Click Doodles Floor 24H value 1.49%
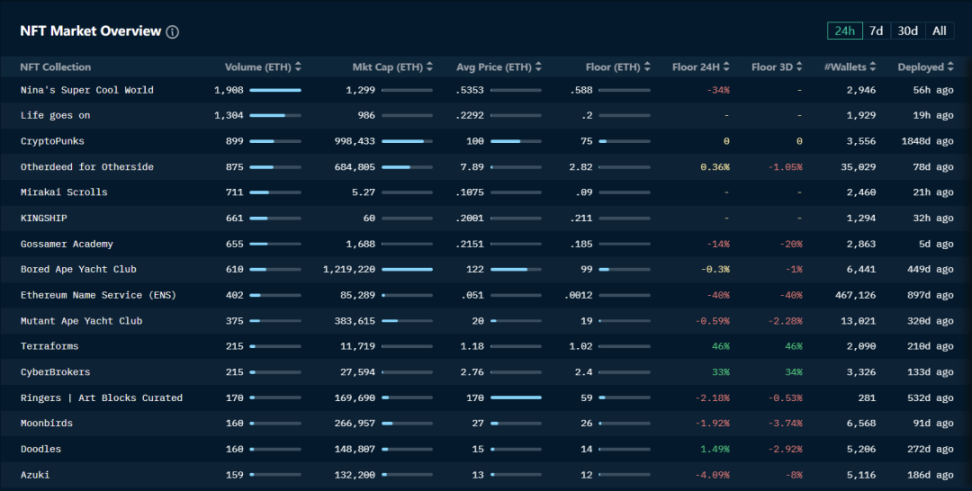The height and width of the screenshot is (491, 972). (715, 449)
